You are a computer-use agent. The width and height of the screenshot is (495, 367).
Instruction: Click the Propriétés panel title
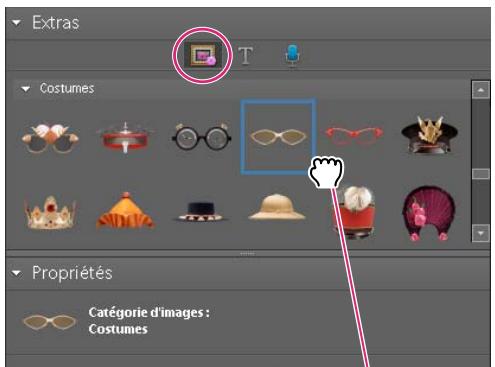pos(72,273)
